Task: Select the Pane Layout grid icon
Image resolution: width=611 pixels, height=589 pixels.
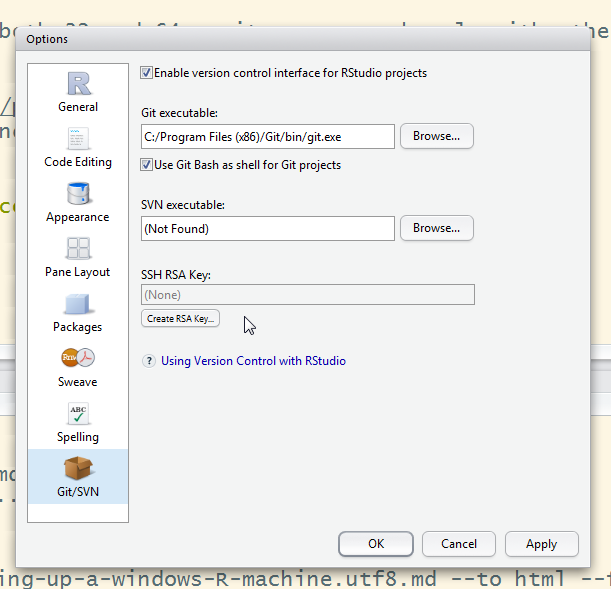Action: [78, 248]
